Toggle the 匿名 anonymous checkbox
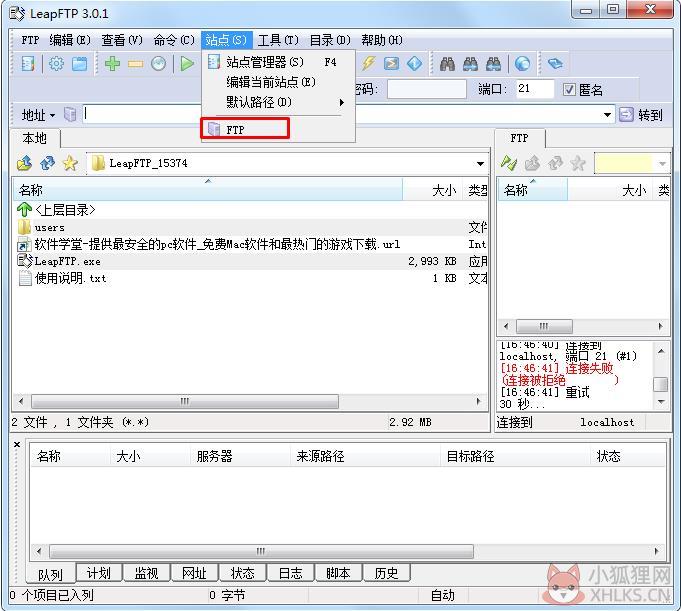Screen dimensions: 681x611 tap(569, 89)
